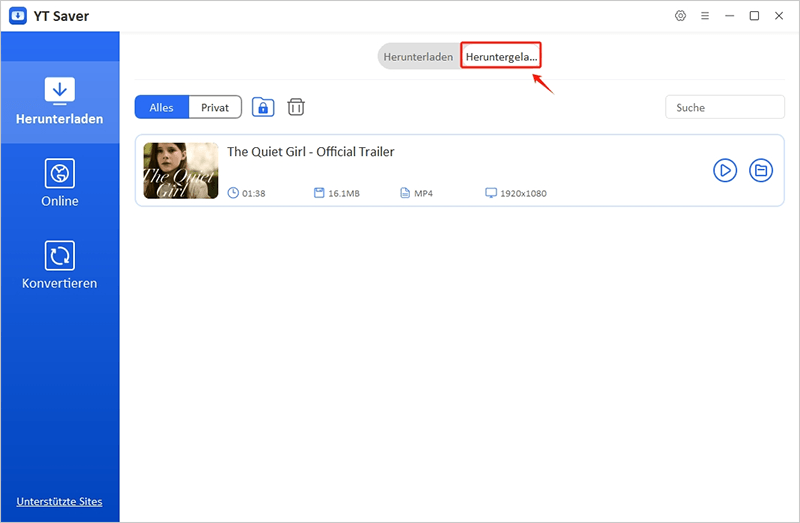Maximize the YT Saver window

754,16
